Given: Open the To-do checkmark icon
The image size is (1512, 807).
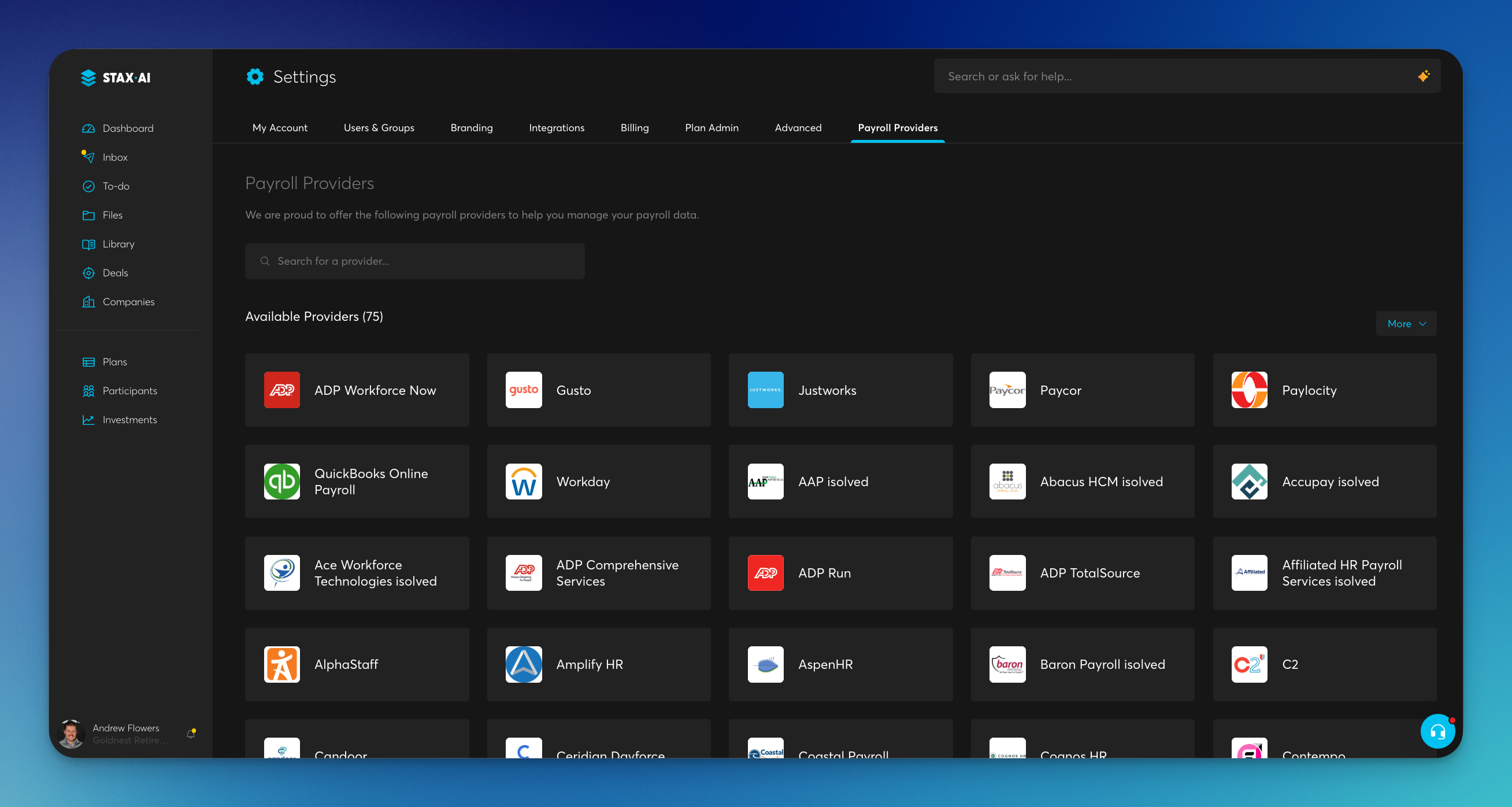Looking at the screenshot, I should (88, 186).
